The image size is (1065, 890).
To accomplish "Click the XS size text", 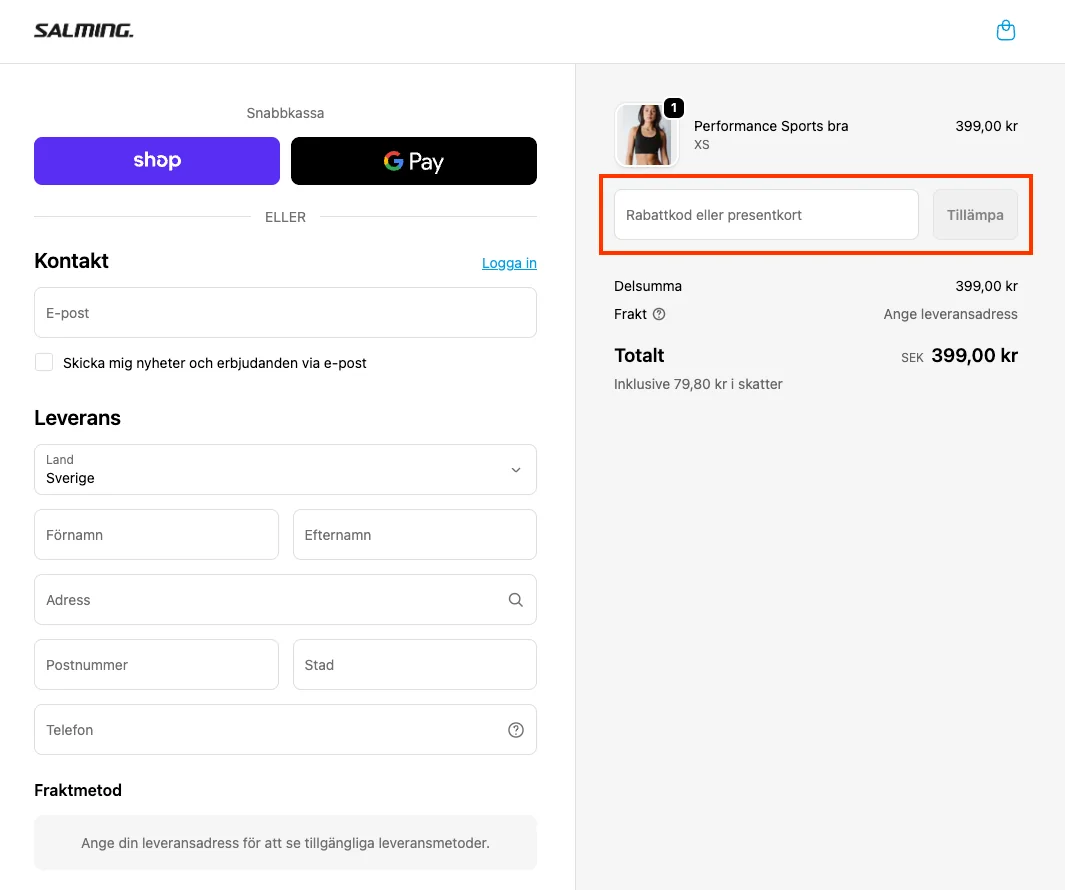I will [702, 145].
